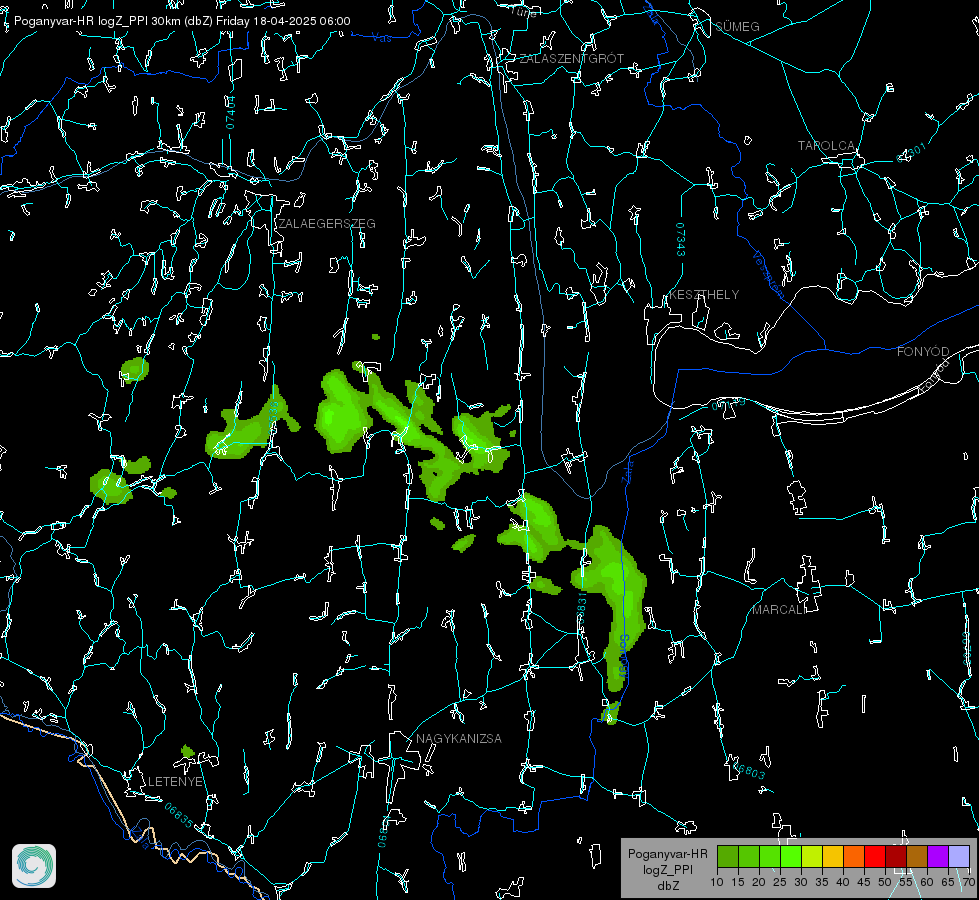Click the bright green 25-30 dBZ swatch

(x=791, y=856)
